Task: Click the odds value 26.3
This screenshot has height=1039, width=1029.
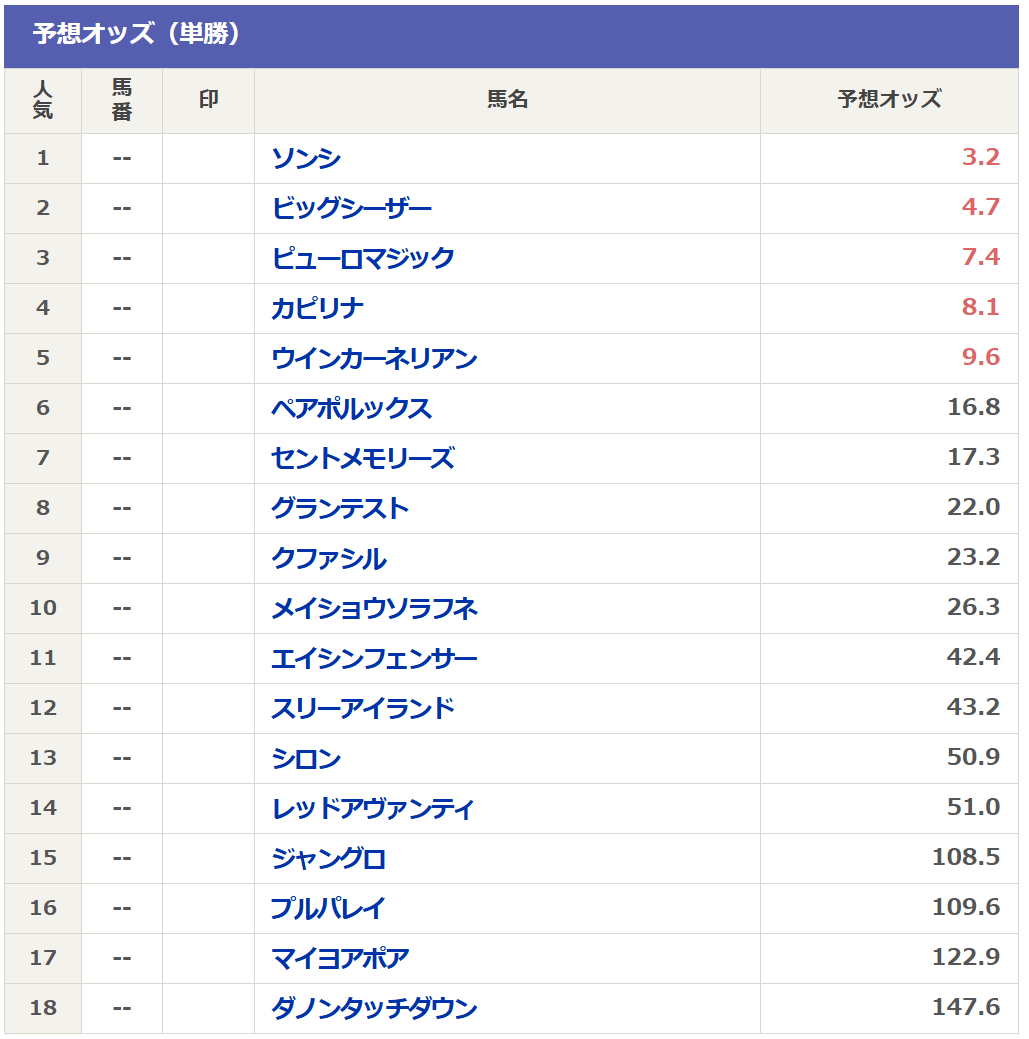Action: pyautogui.click(x=973, y=608)
